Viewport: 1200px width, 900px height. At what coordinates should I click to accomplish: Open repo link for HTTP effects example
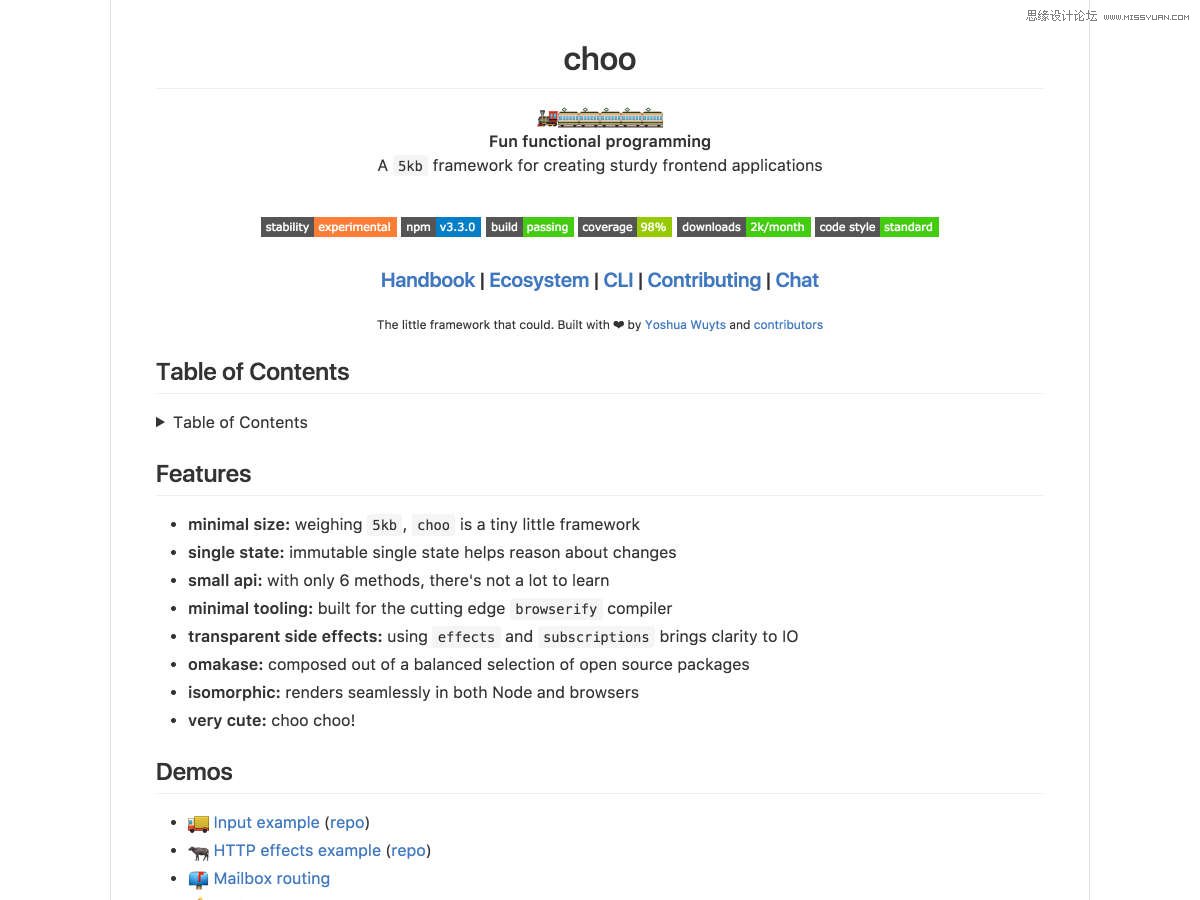click(408, 850)
